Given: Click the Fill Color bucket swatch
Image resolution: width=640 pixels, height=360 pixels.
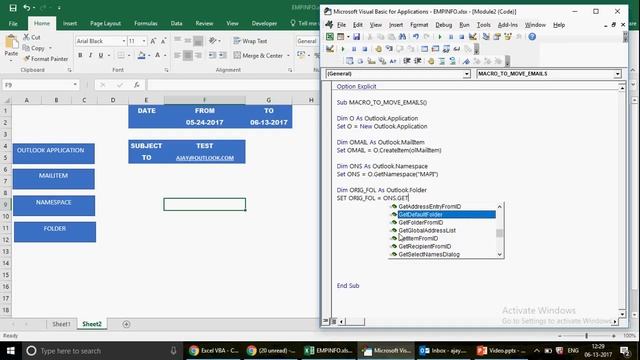Looking at the screenshot, I should (141, 55).
